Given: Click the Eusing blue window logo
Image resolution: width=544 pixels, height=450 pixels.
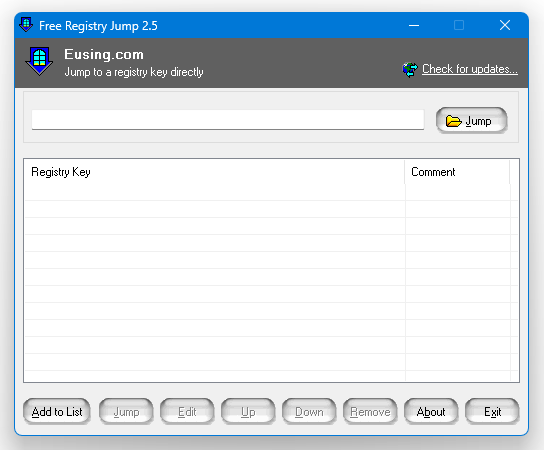Looking at the screenshot, I should [x=39, y=61].
